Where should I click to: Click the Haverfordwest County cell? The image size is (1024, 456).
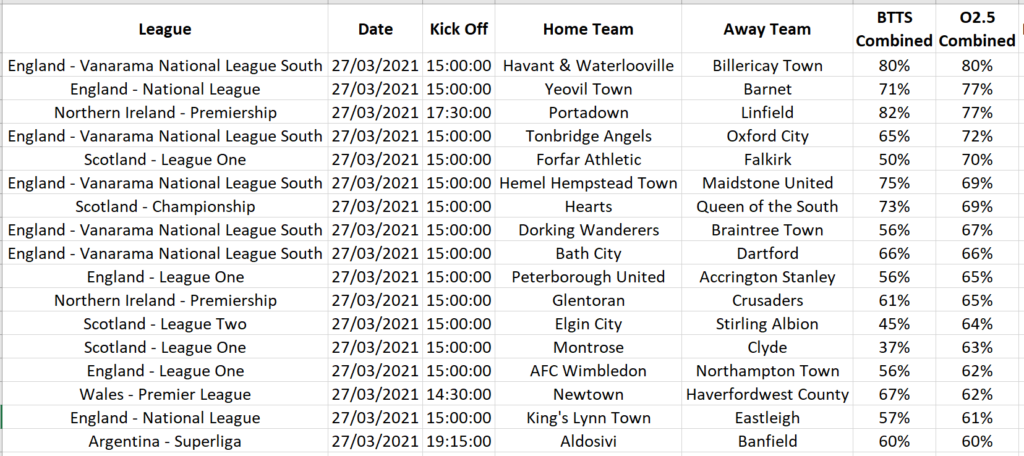[767, 394]
